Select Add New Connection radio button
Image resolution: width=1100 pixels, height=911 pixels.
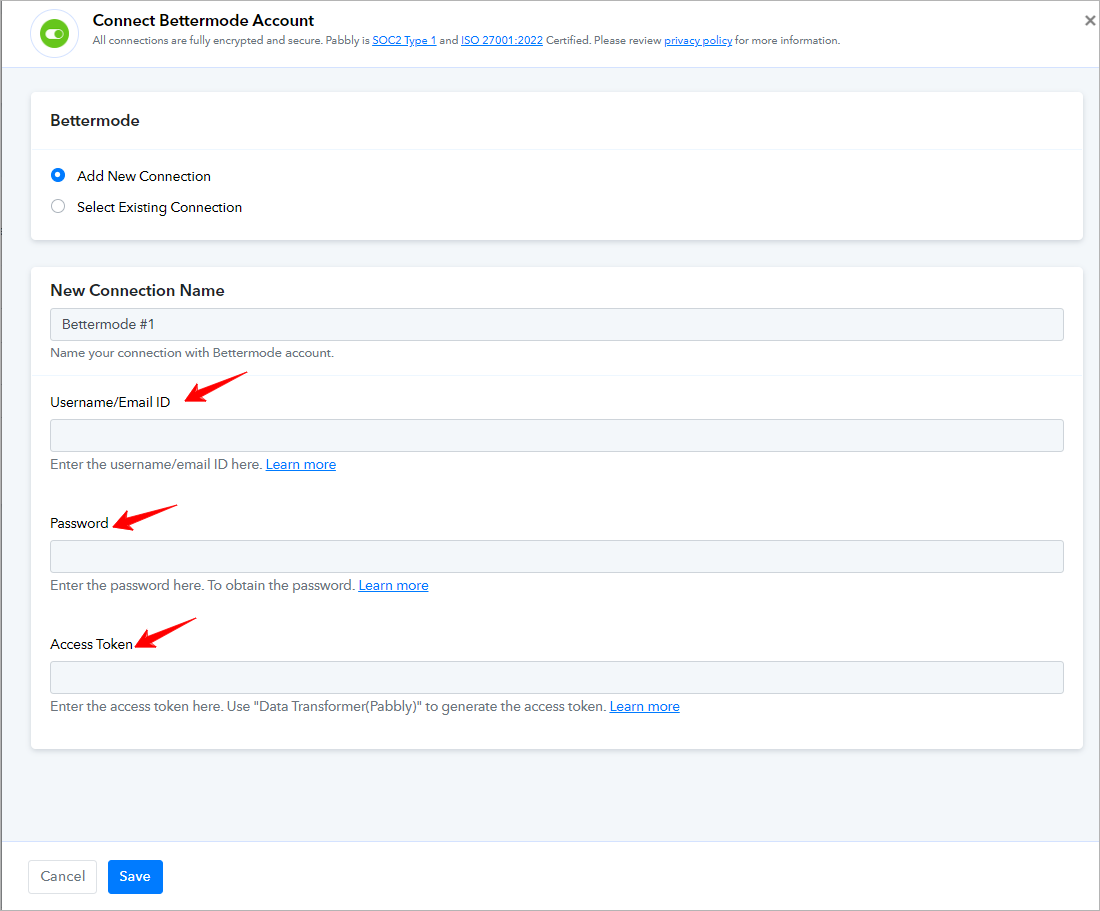[58, 175]
